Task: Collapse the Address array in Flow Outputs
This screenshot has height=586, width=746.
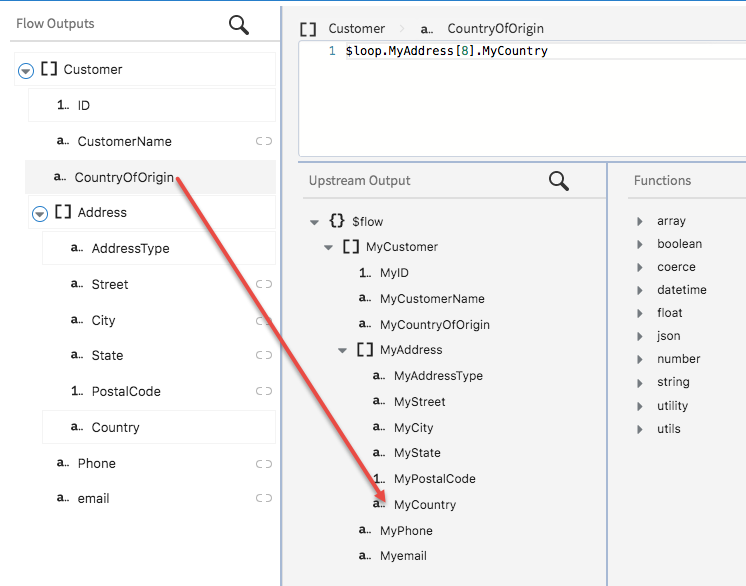Action: [x=40, y=213]
